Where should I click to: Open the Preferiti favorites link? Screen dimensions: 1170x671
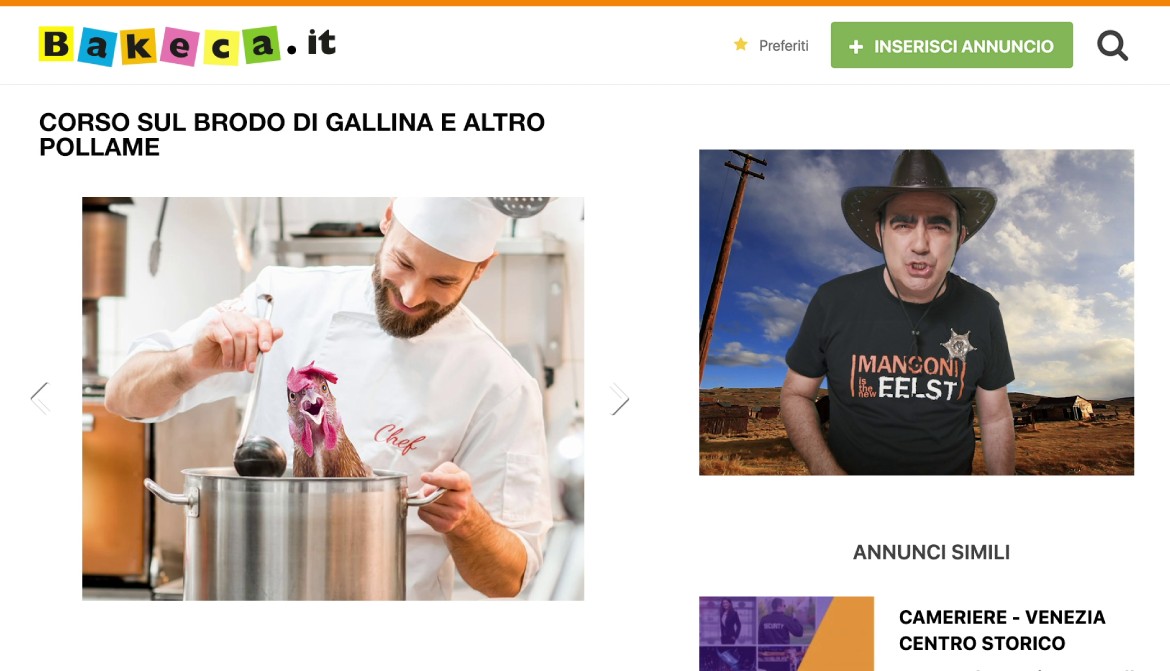(x=783, y=46)
